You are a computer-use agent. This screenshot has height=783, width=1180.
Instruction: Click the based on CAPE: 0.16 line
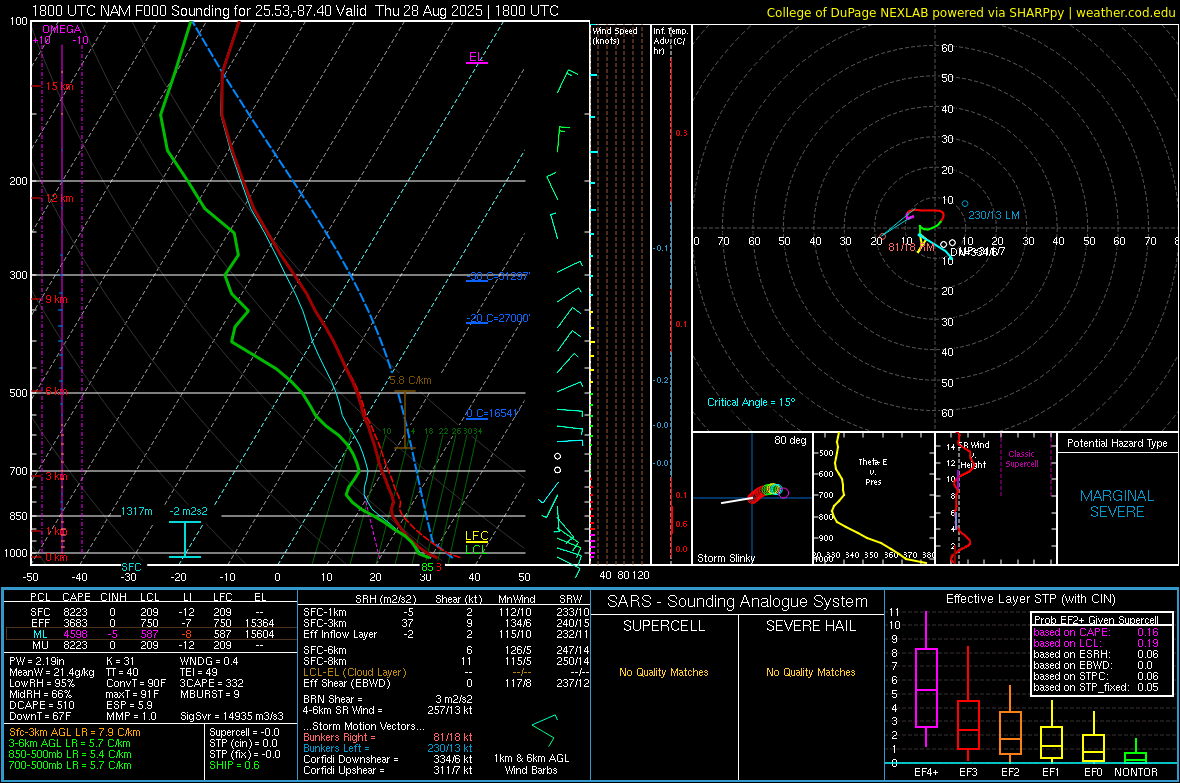(1096, 632)
